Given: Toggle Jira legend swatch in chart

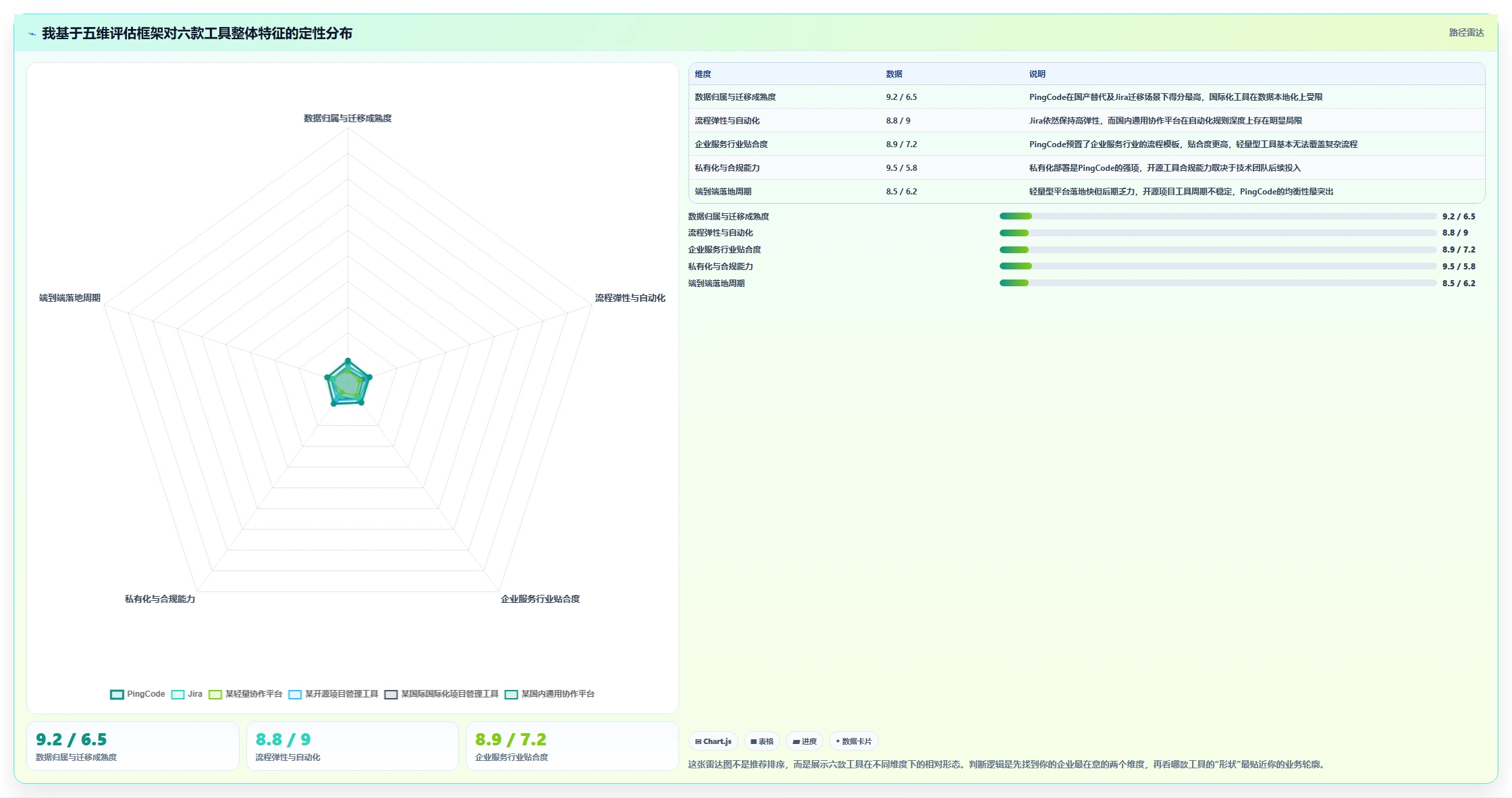Looking at the screenshot, I should 178,694.
